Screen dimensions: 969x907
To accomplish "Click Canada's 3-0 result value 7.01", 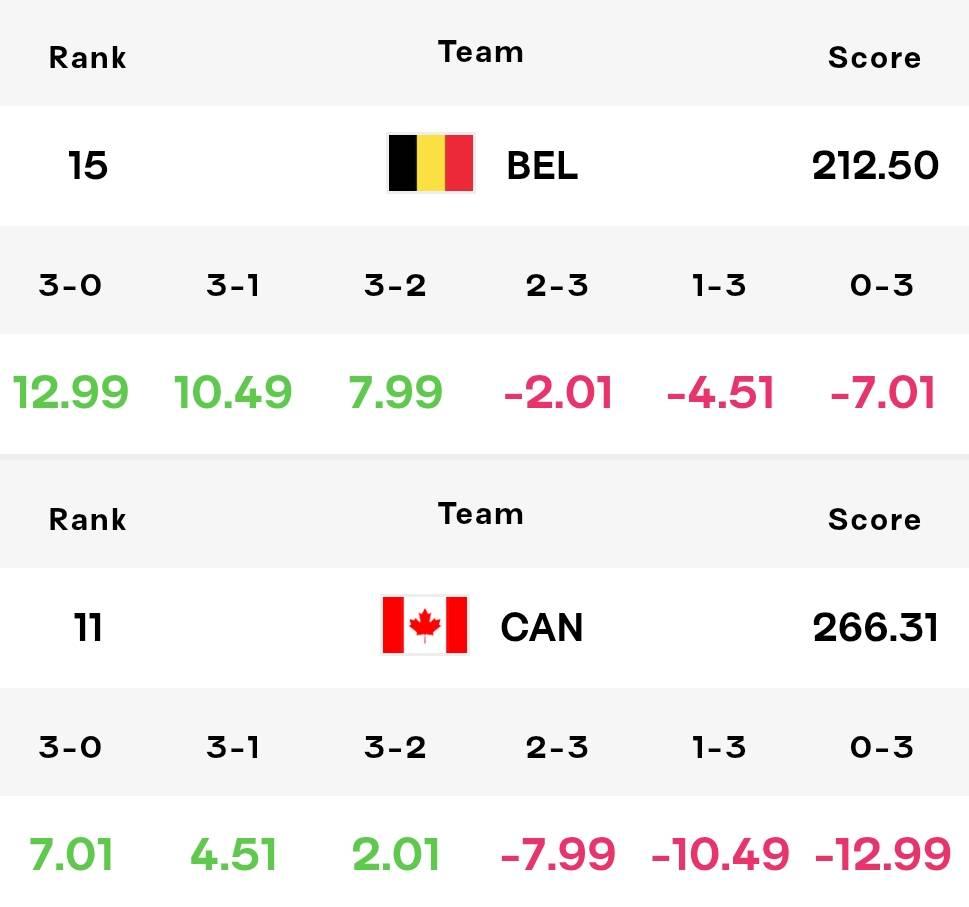I will point(70,854).
